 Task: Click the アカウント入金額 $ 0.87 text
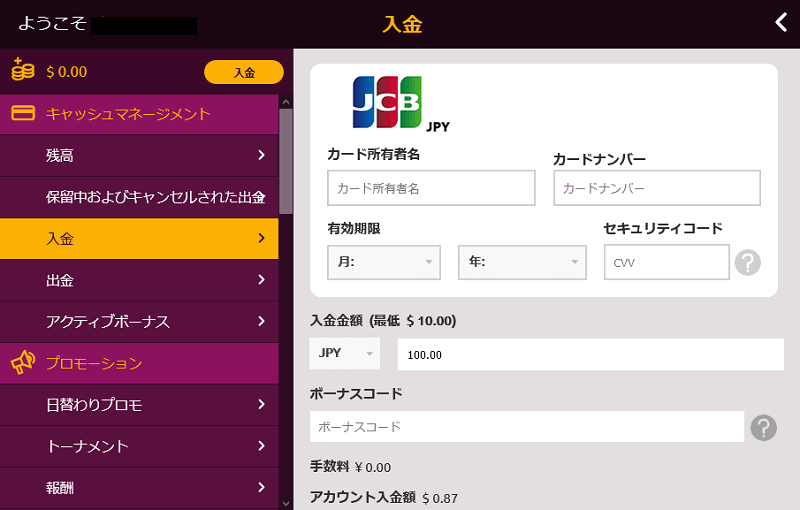(384, 497)
